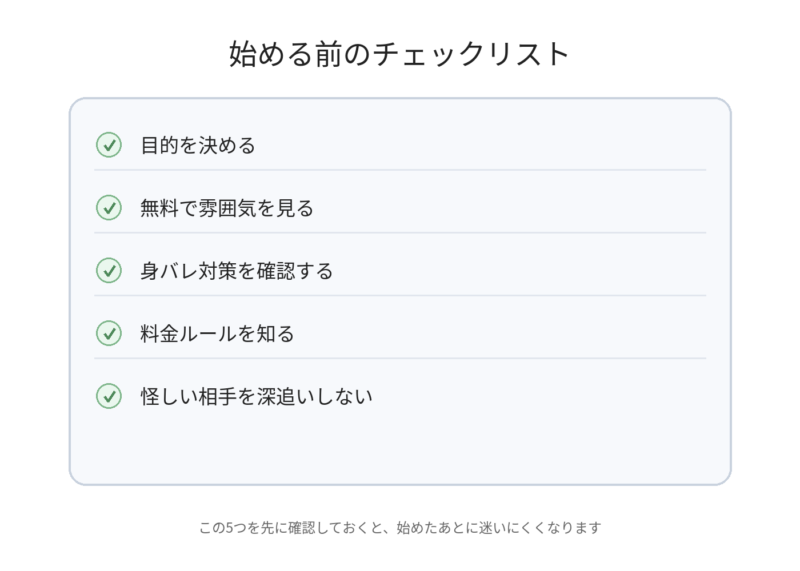Image resolution: width=800 pixels, height=571 pixels.
Task: Click the empty card area below the last item
Action: 400,448
